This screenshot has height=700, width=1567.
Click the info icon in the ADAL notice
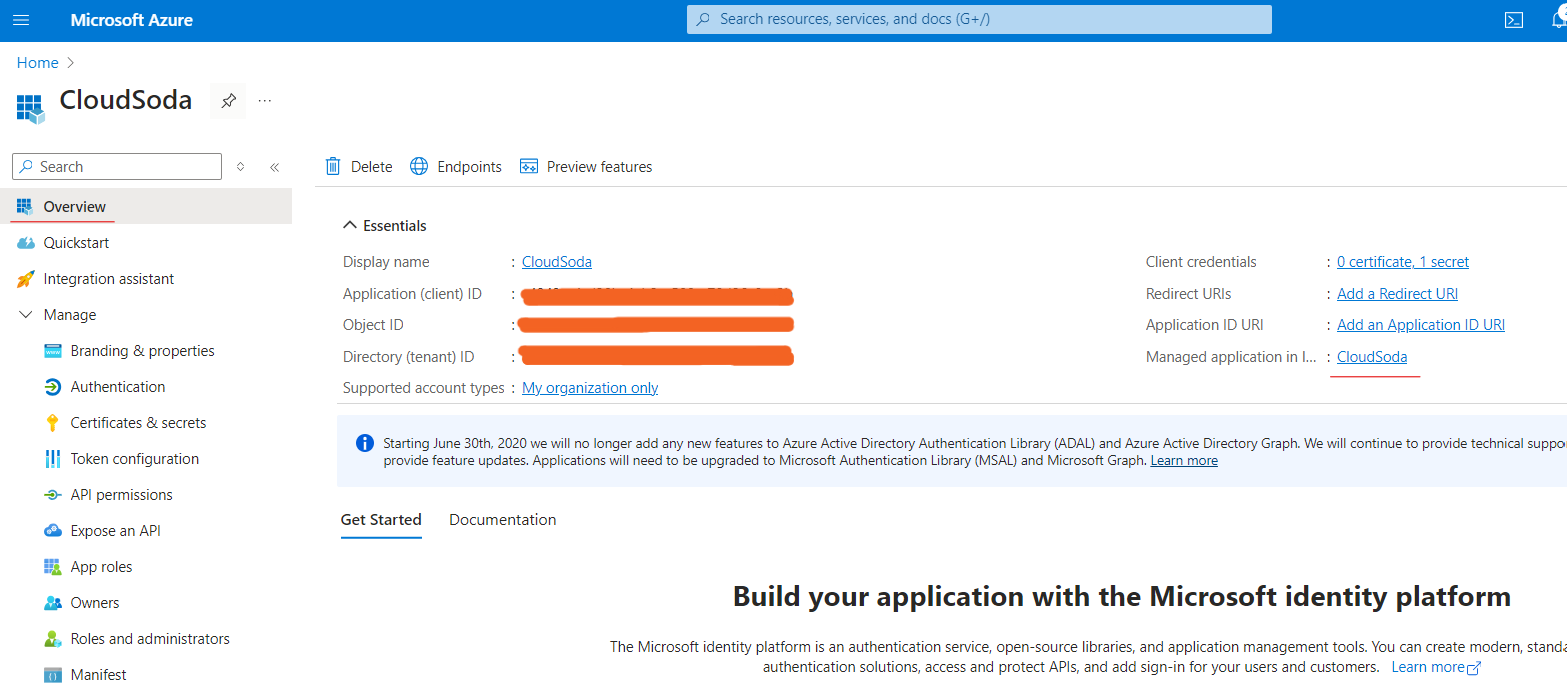point(364,443)
